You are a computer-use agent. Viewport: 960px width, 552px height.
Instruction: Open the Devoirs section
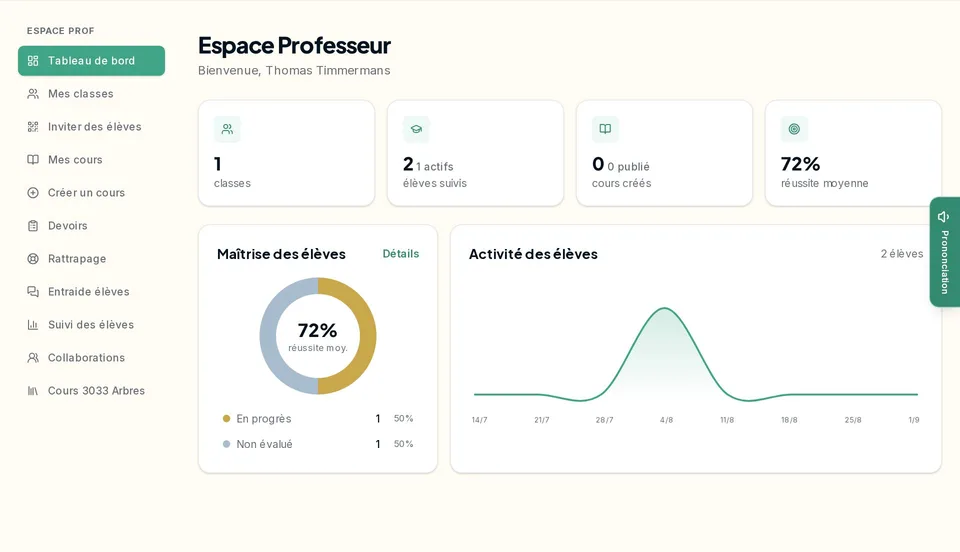point(91,226)
